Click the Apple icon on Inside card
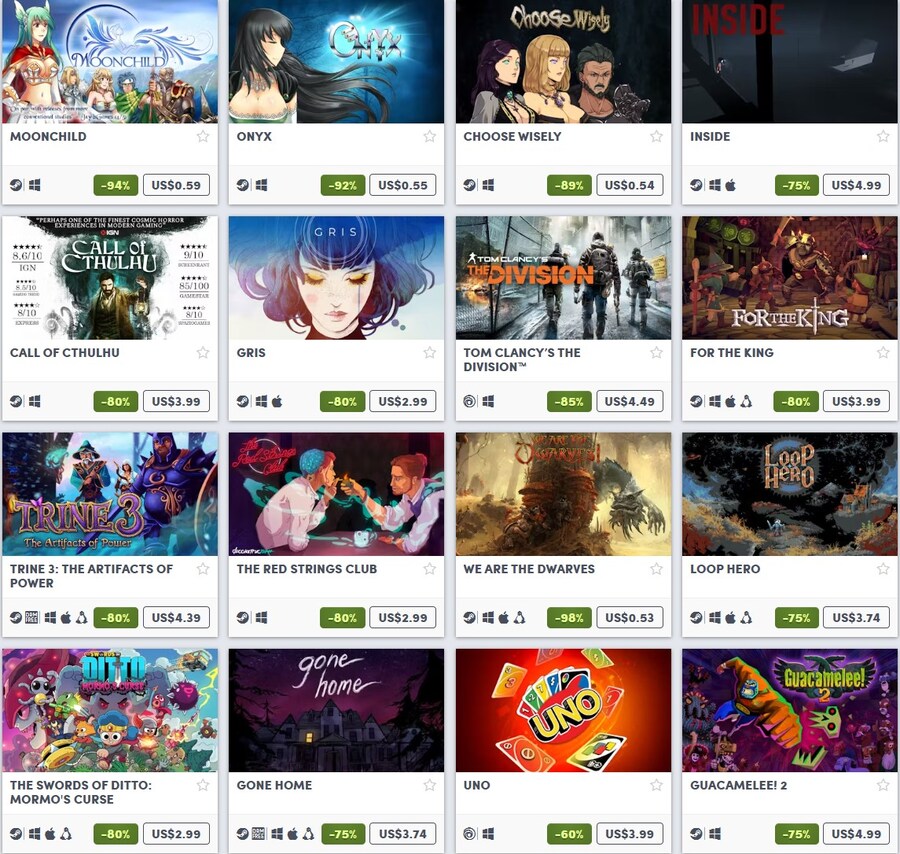Image resolution: width=900 pixels, height=854 pixels. [x=730, y=185]
